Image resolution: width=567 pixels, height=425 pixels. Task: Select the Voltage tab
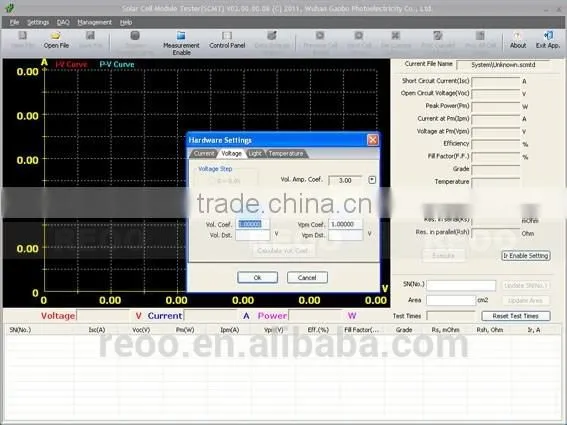click(231, 153)
